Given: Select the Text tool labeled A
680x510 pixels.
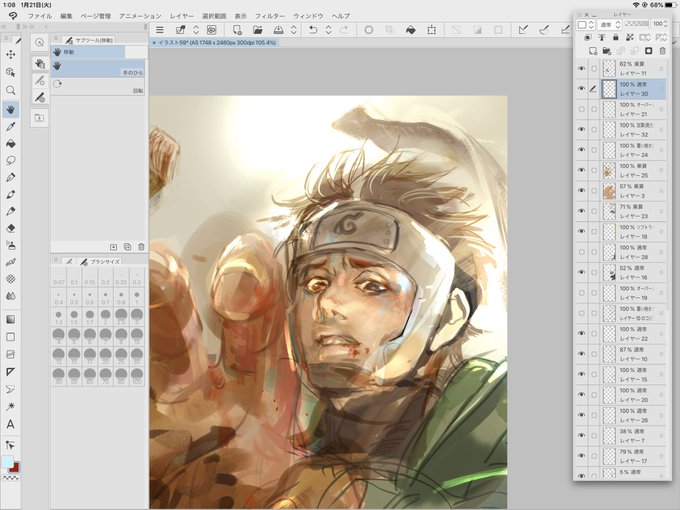Looking at the screenshot, I should tap(10, 424).
